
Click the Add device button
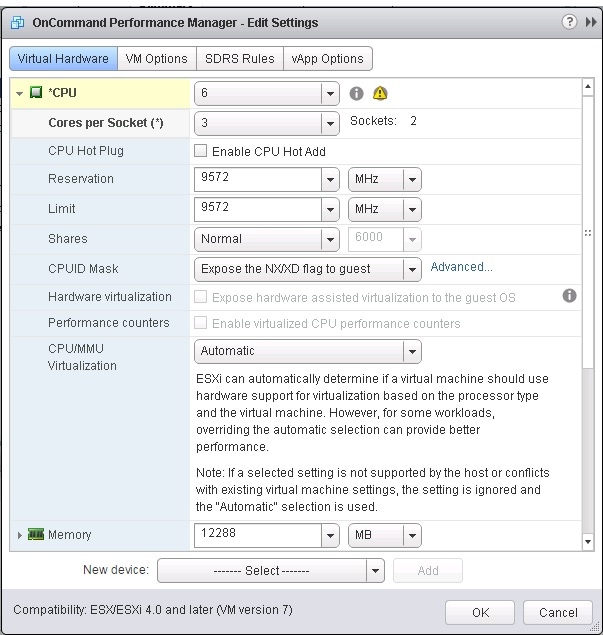click(x=428, y=571)
